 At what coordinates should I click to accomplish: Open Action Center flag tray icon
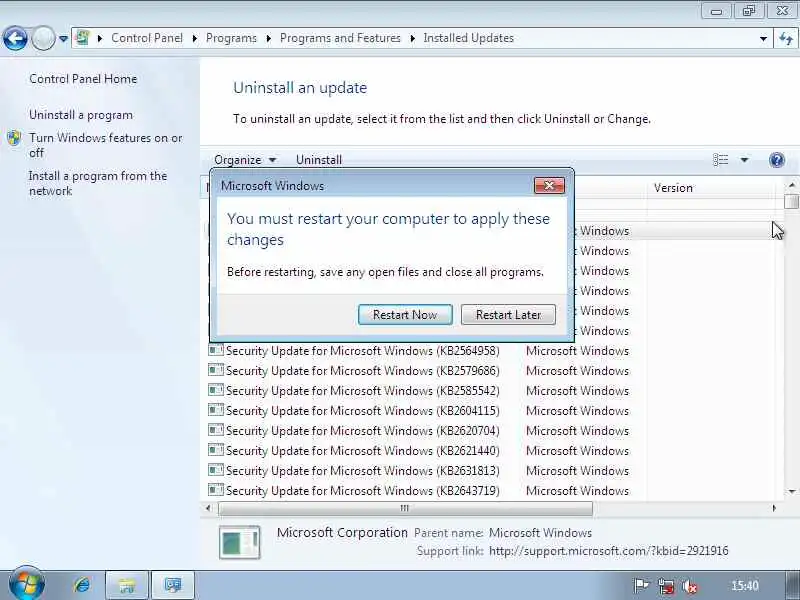(641, 586)
